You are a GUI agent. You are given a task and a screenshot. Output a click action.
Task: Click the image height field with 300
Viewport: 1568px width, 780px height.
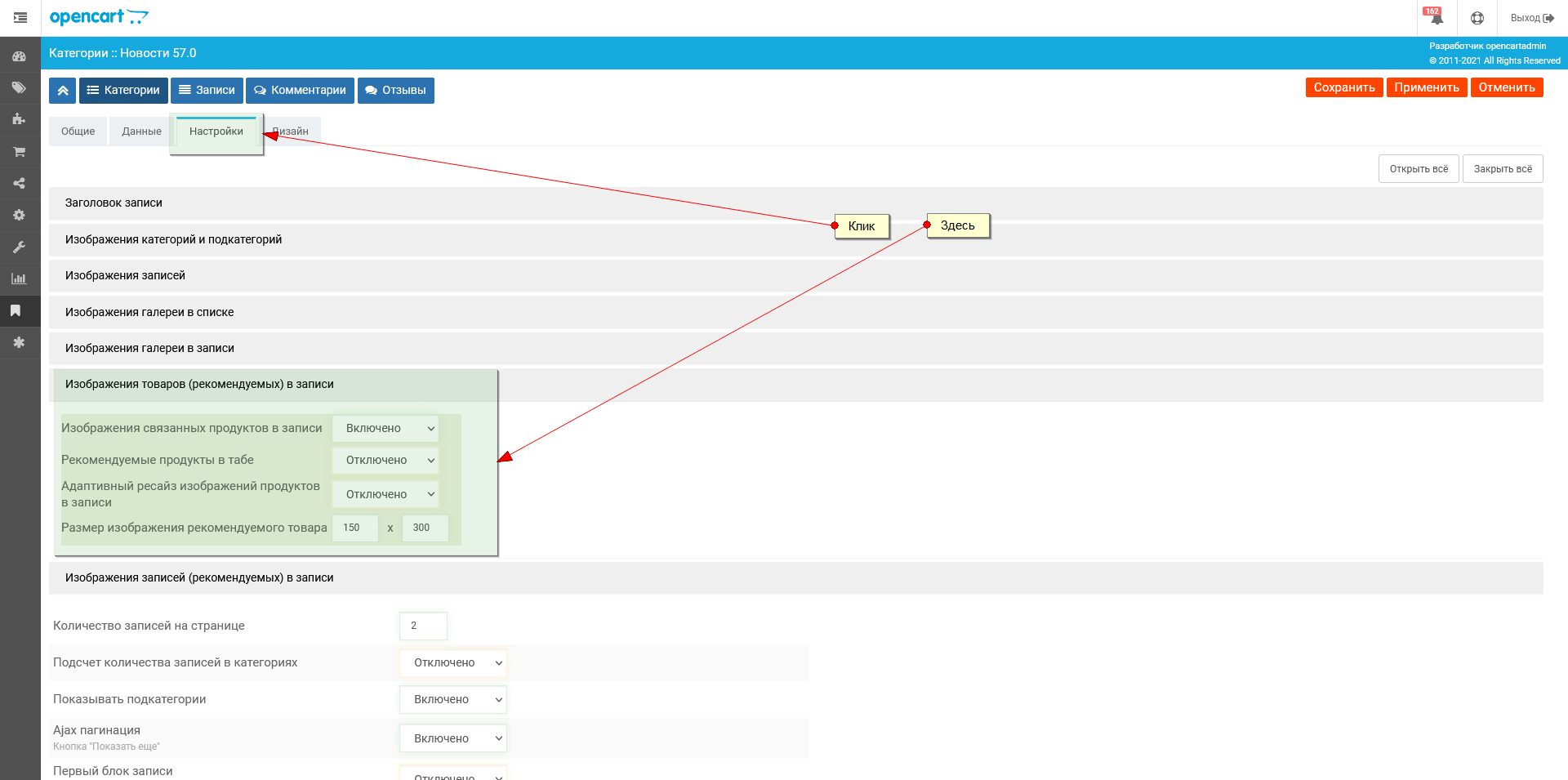[425, 528]
